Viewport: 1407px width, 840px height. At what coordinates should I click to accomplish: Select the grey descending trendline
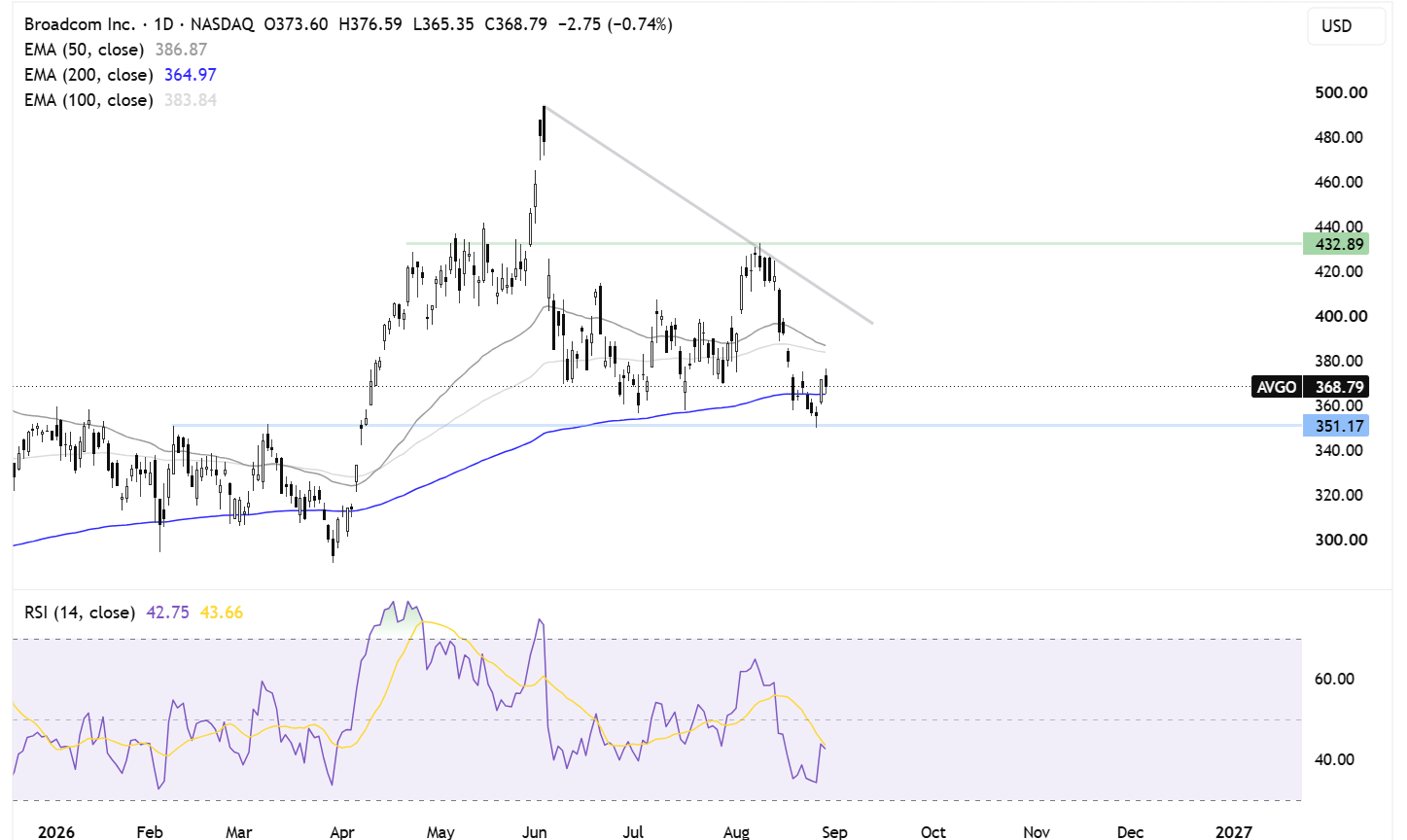pyautogui.click(x=708, y=215)
